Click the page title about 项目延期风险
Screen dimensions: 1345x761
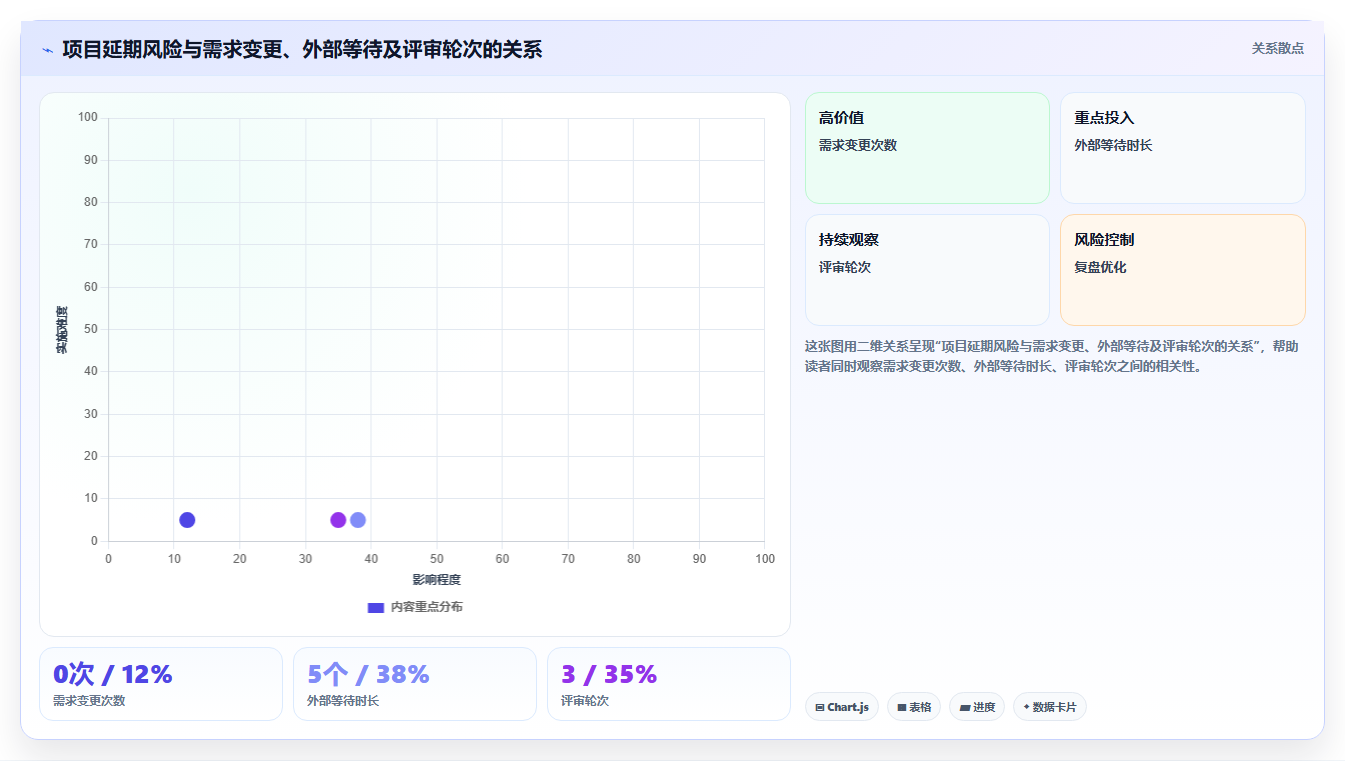coord(302,49)
